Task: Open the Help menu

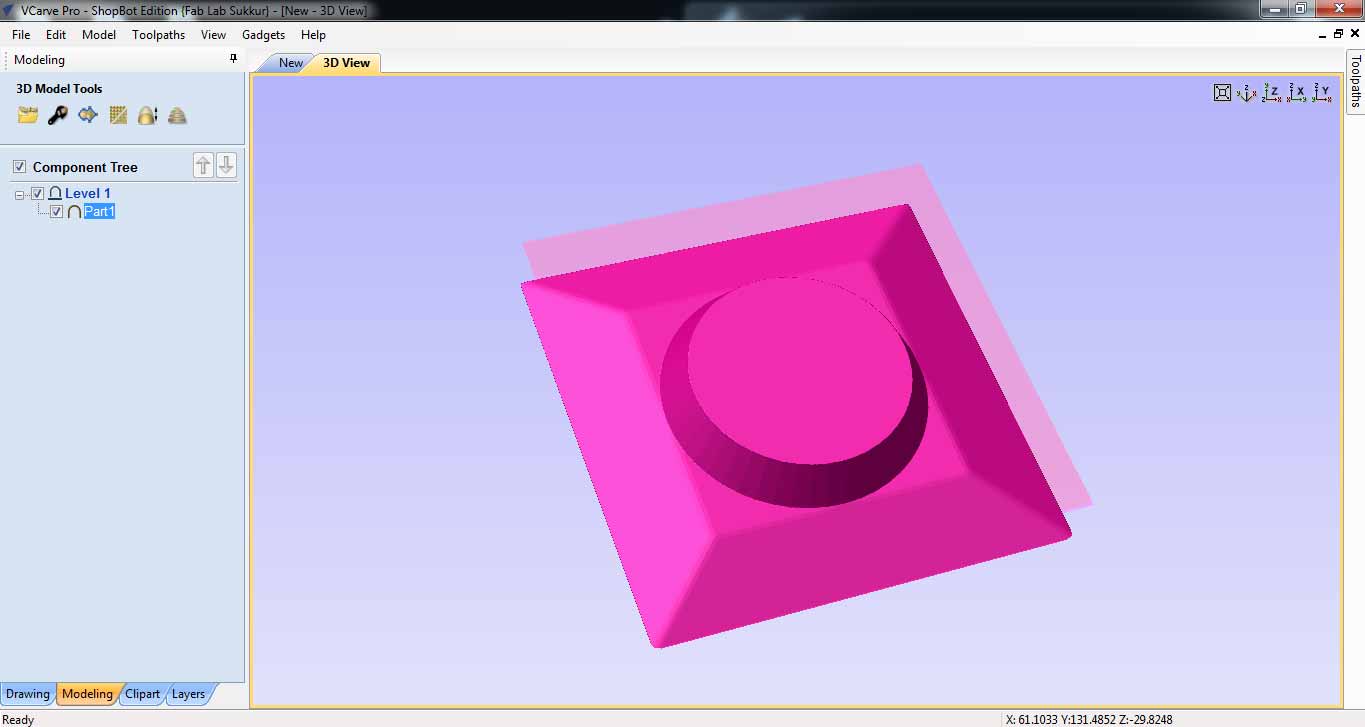Action: (313, 34)
